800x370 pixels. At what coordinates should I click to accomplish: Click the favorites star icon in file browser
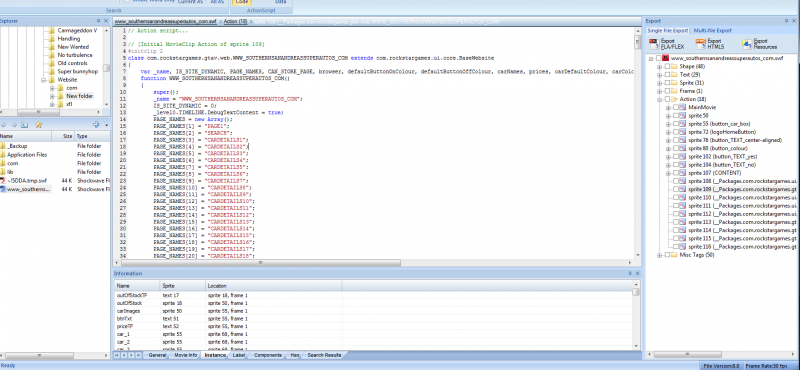[x=39, y=125]
